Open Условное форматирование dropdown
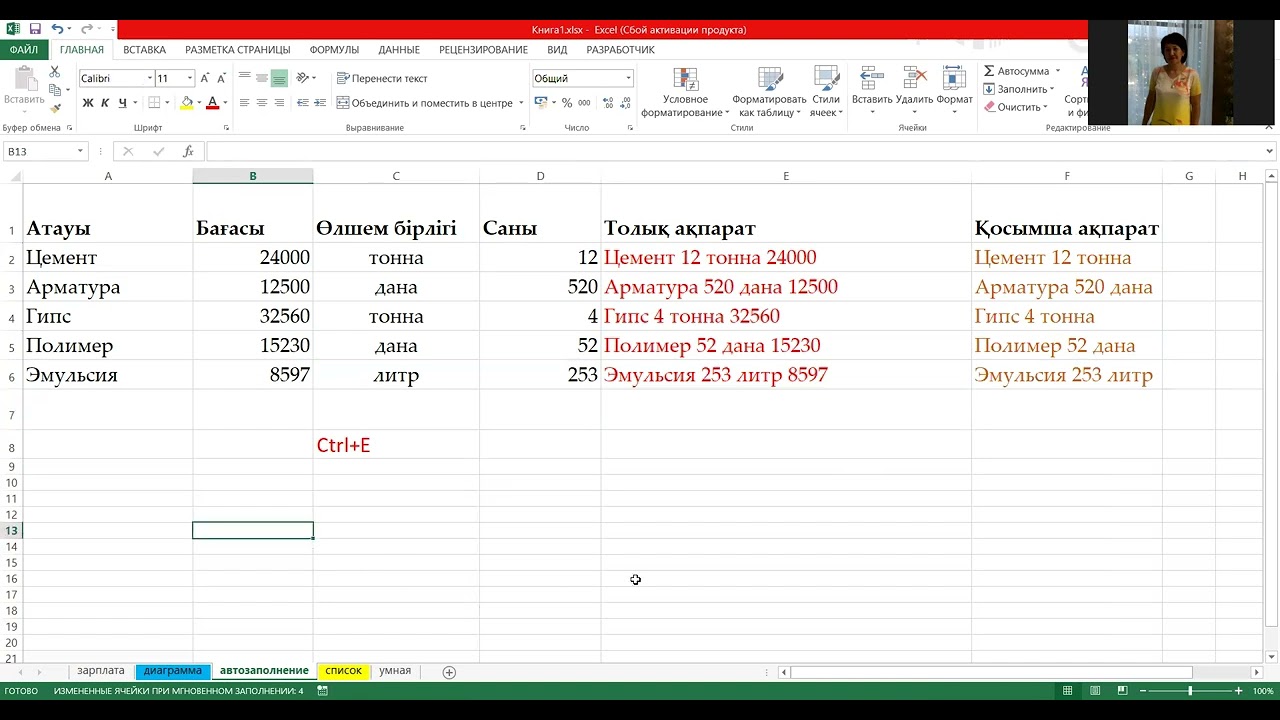Image resolution: width=1280 pixels, height=720 pixels. tap(685, 93)
